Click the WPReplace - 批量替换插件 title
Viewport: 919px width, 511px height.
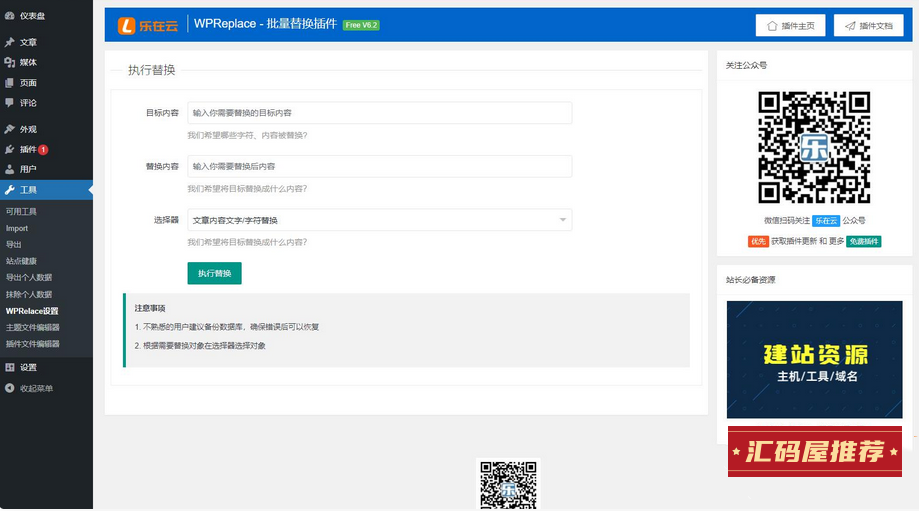click(x=266, y=24)
